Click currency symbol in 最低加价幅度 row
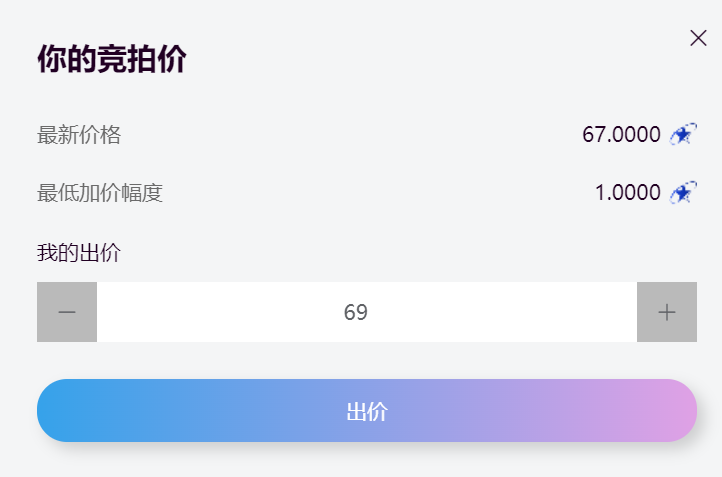The image size is (722, 477). tap(683, 192)
